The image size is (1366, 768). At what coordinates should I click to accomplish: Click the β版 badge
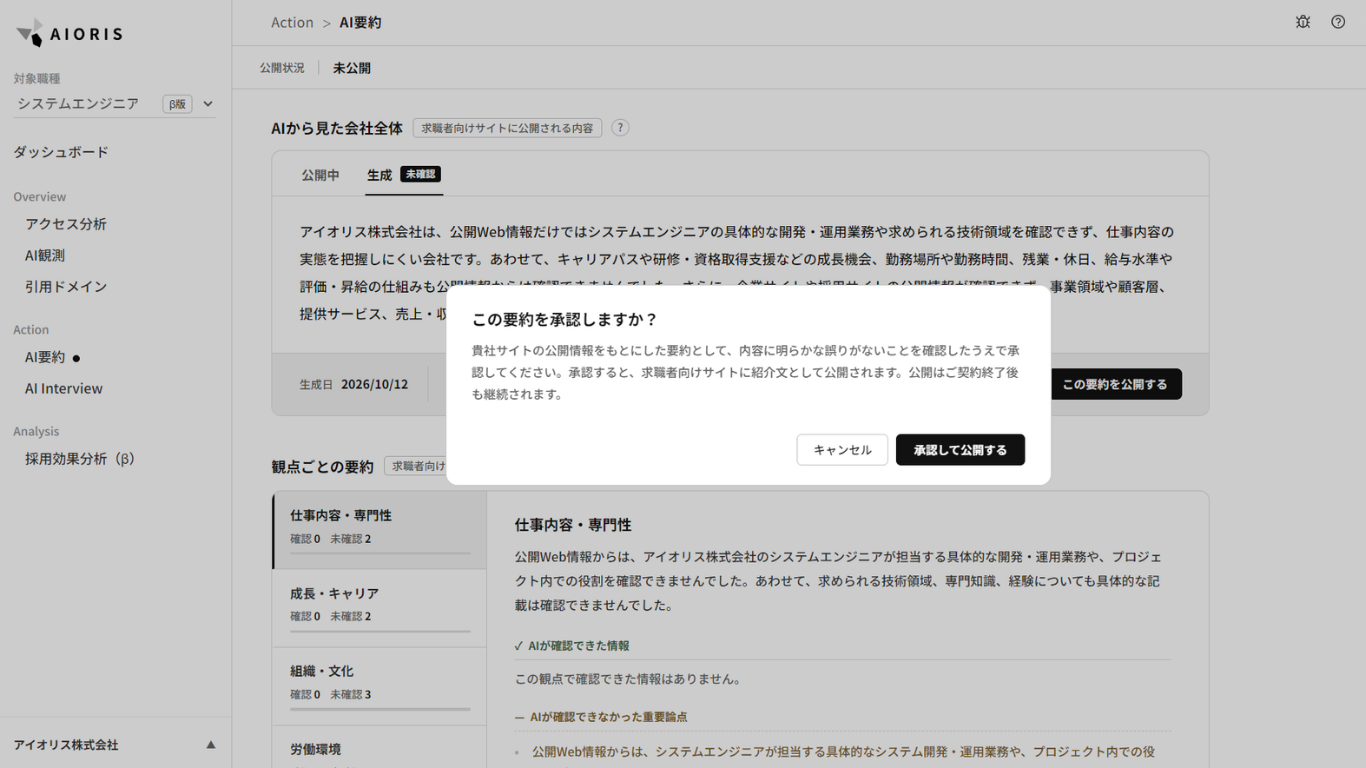[177, 104]
